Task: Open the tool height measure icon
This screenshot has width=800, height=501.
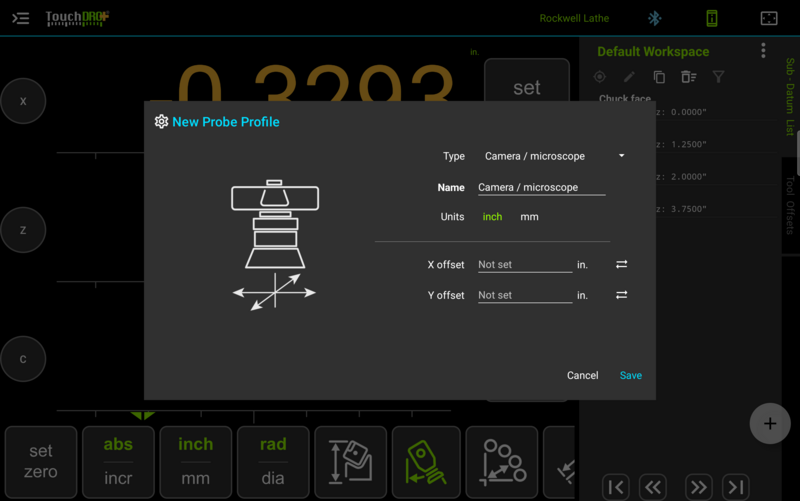Action: pos(351,462)
